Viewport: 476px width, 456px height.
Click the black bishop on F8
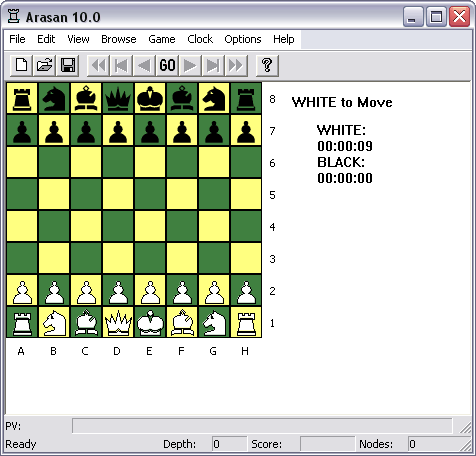click(x=182, y=98)
